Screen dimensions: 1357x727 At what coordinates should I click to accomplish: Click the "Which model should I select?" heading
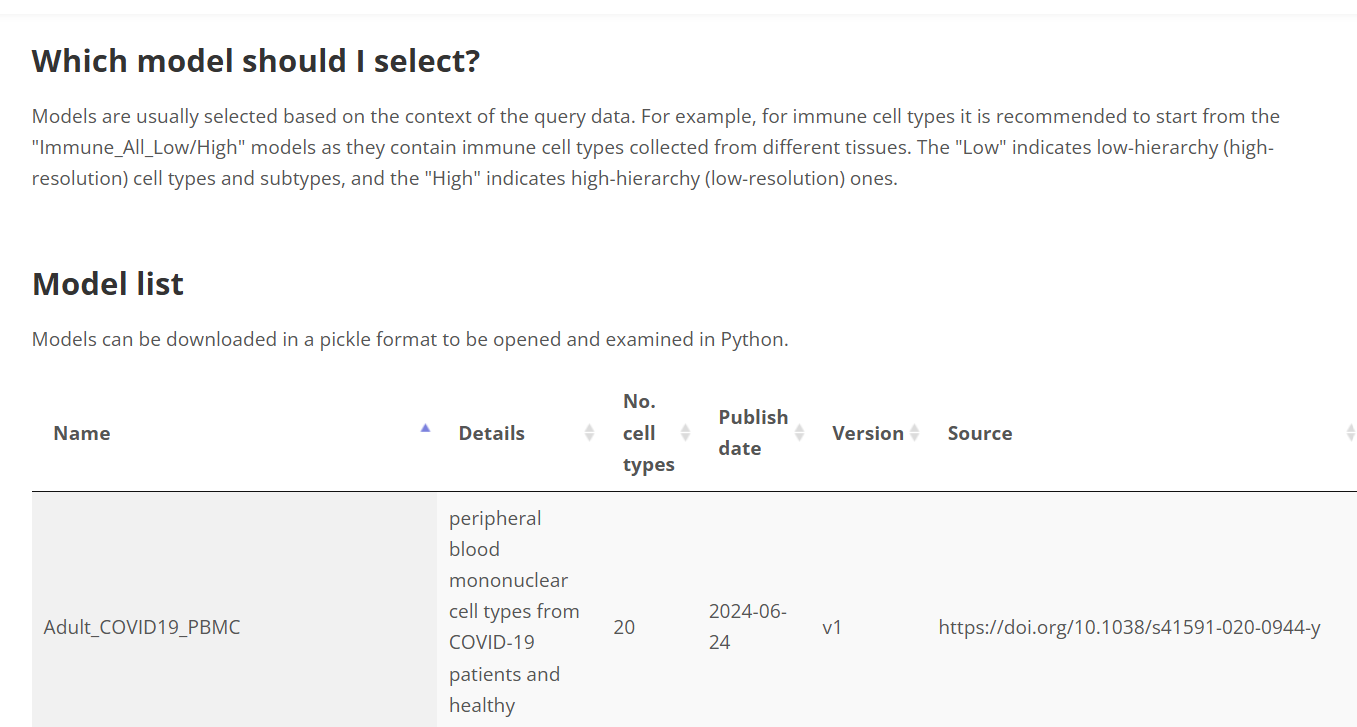point(256,61)
